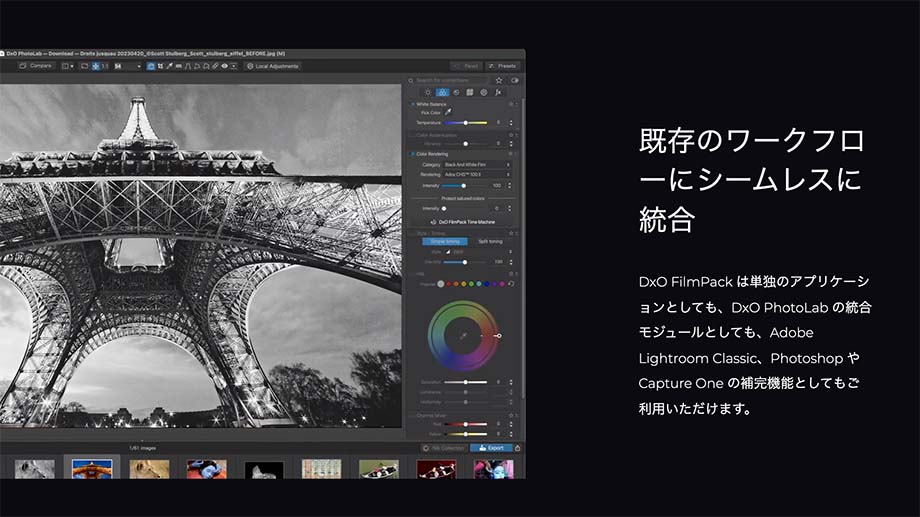920x517 pixels.
Task: Select the blue HSL channel swatch
Action: (486, 284)
